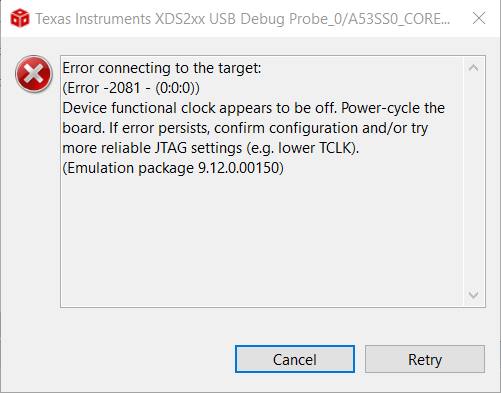This screenshot has width=501, height=393.
Task: Cancel the target connection attempt
Action: click(x=295, y=359)
